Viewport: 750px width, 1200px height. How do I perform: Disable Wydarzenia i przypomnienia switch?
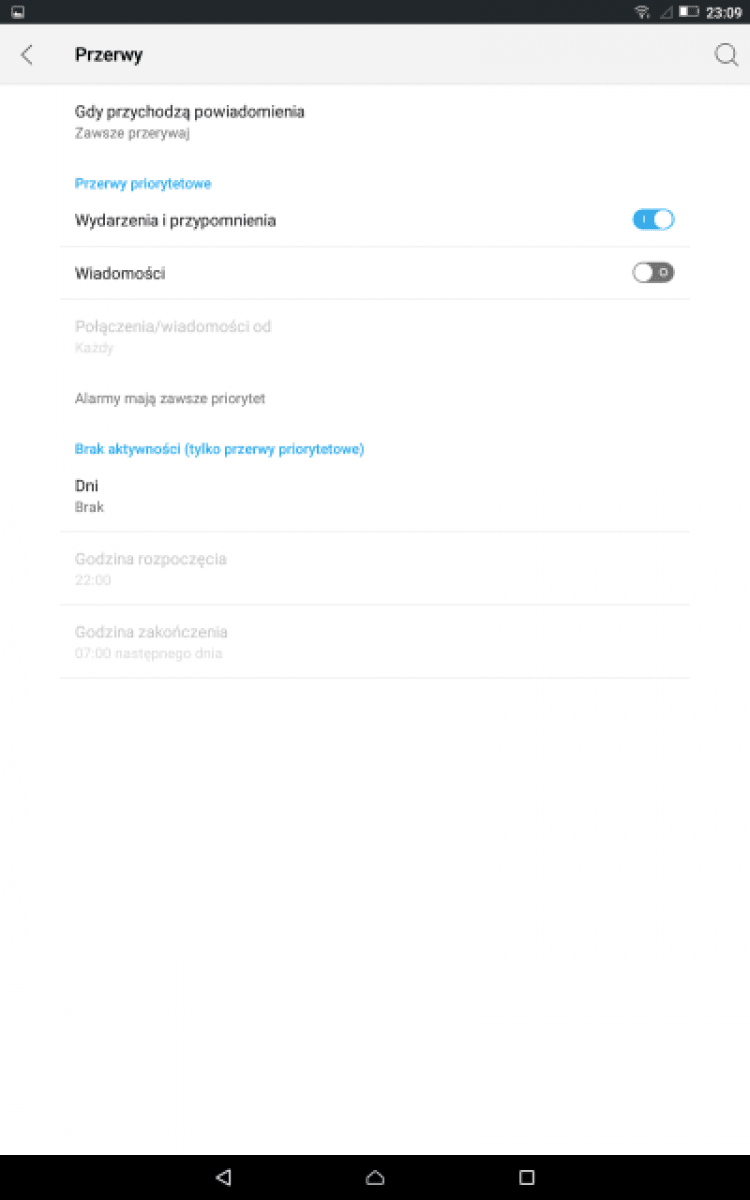pos(654,220)
